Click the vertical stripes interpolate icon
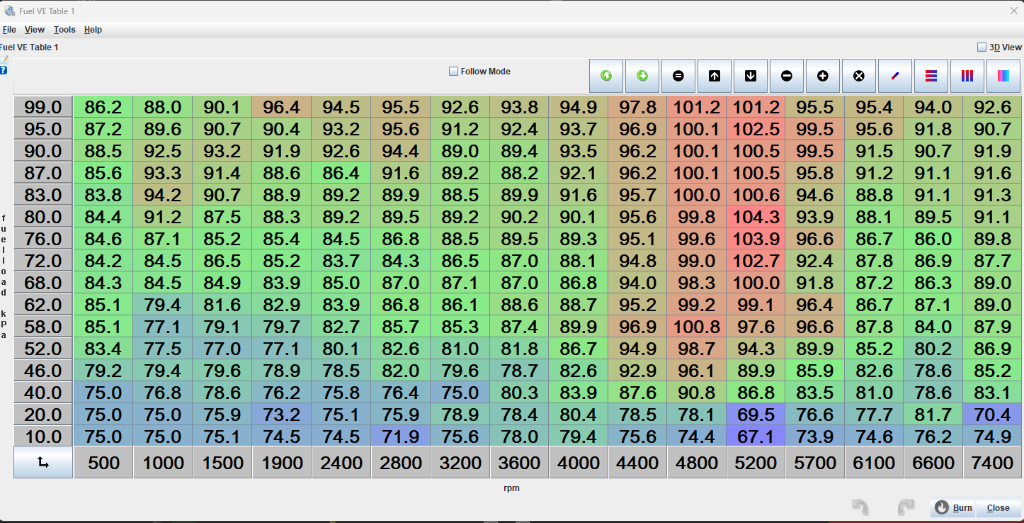The width and height of the screenshot is (1024, 523). (967, 75)
